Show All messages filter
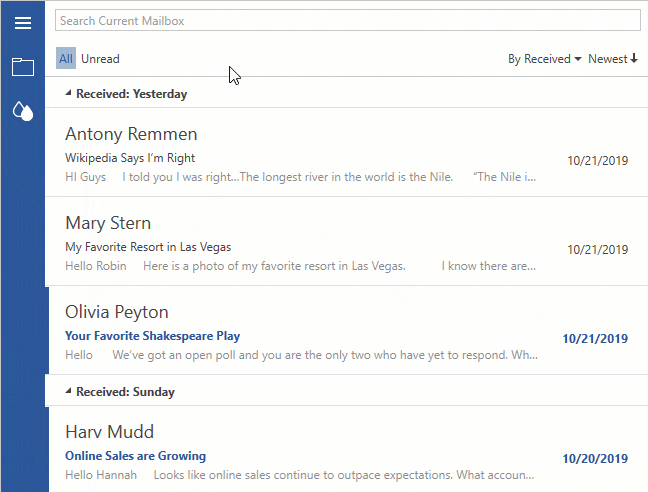This screenshot has height=492, width=648. (x=66, y=59)
